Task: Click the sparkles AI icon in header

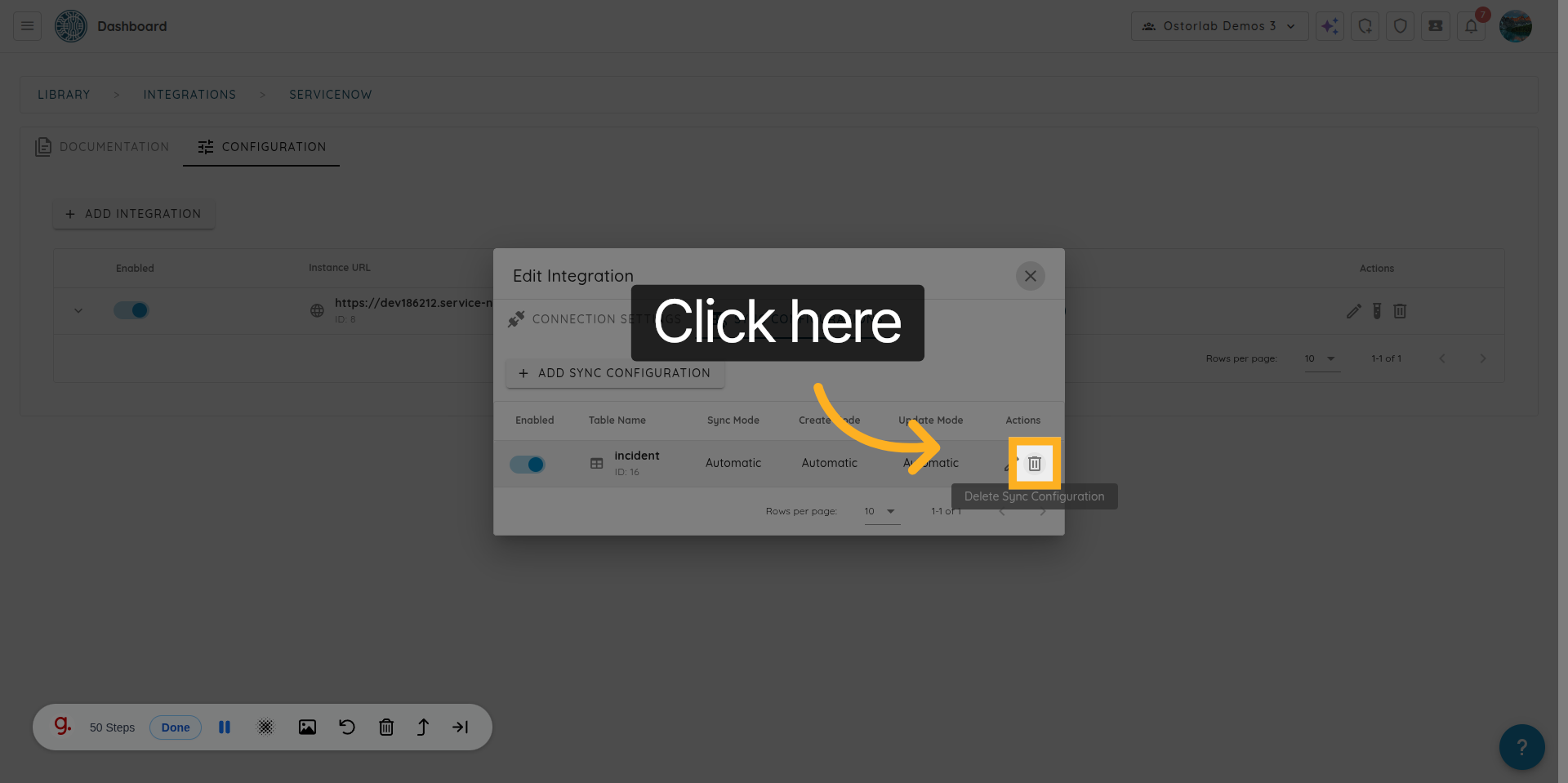Action: click(x=1330, y=25)
